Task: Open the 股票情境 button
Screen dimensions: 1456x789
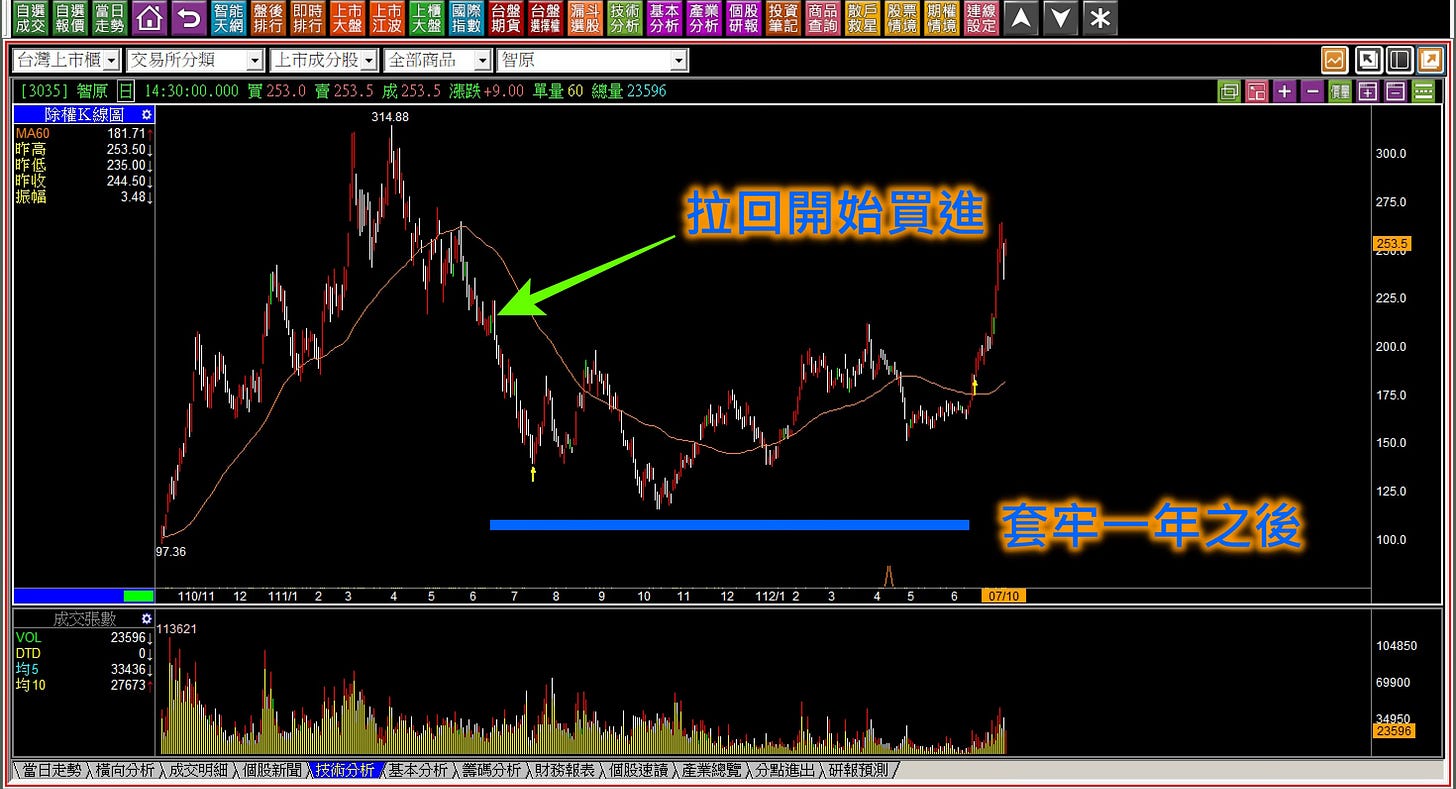Action: pos(902,18)
